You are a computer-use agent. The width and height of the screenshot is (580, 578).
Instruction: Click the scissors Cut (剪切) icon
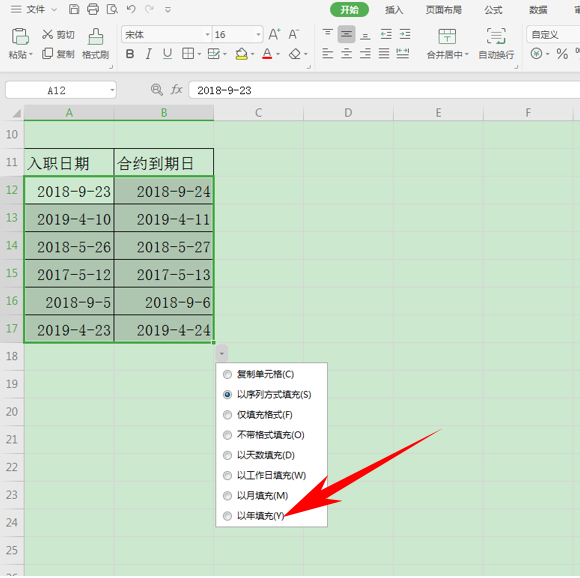[x=47, y=34]
